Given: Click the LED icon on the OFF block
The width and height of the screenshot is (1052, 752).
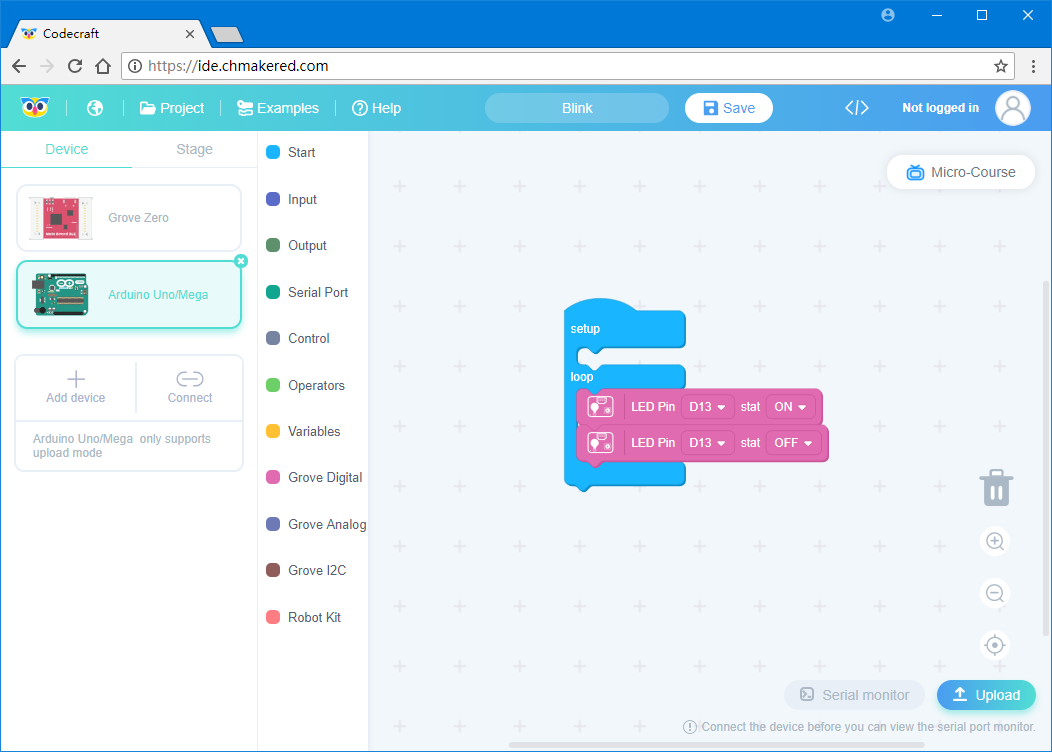Looking at the screenshot, I should pyautogui.click(x=600, y=443).
